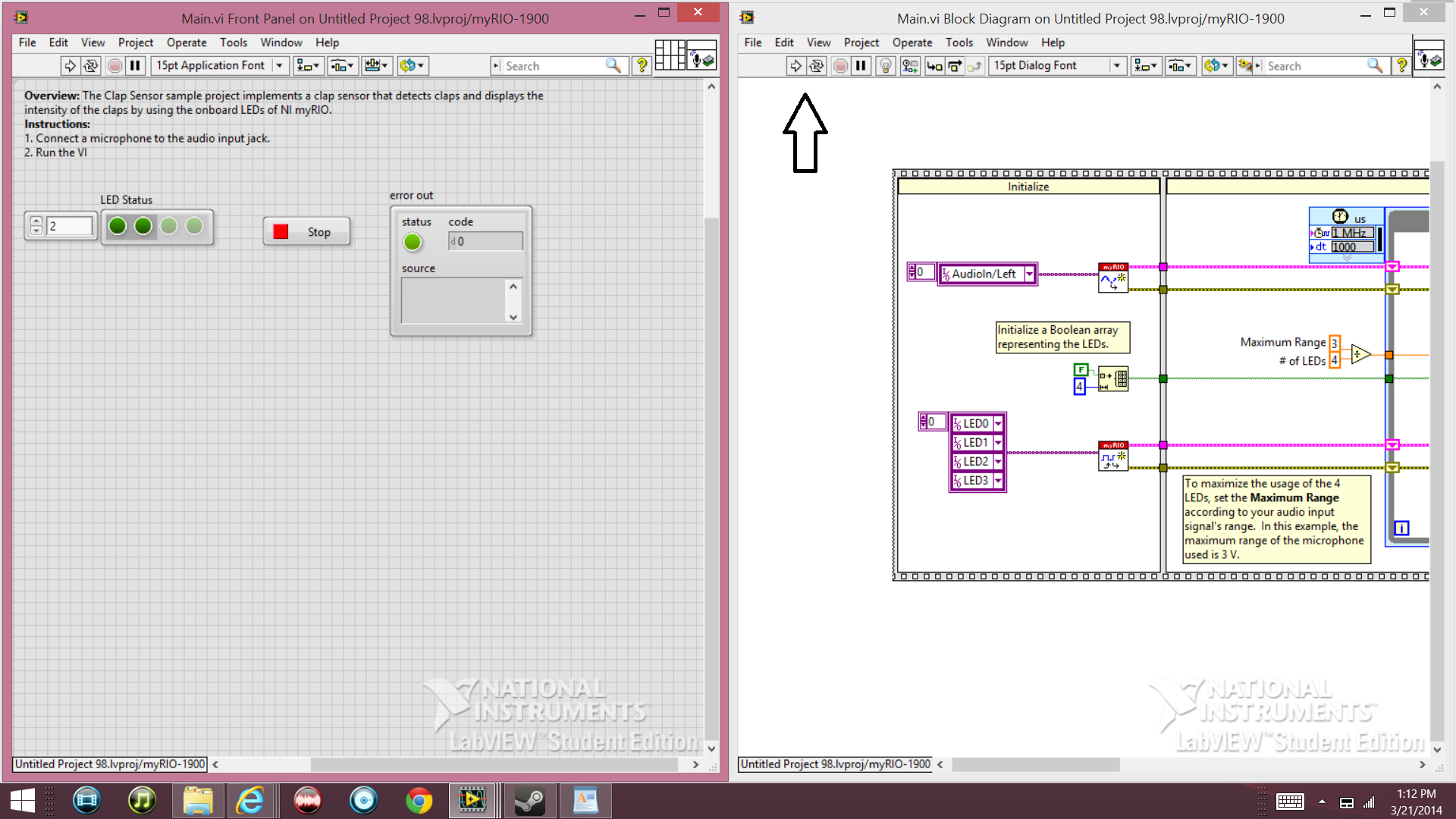Viewport: 1456px width, 819px height.
Task: Expand the 15pt Application Font dropdown
Action: click(x=279, y=66)
